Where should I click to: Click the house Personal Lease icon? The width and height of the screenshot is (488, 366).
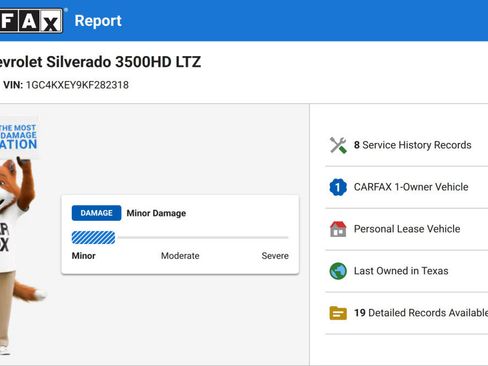[x=338, y=229]
